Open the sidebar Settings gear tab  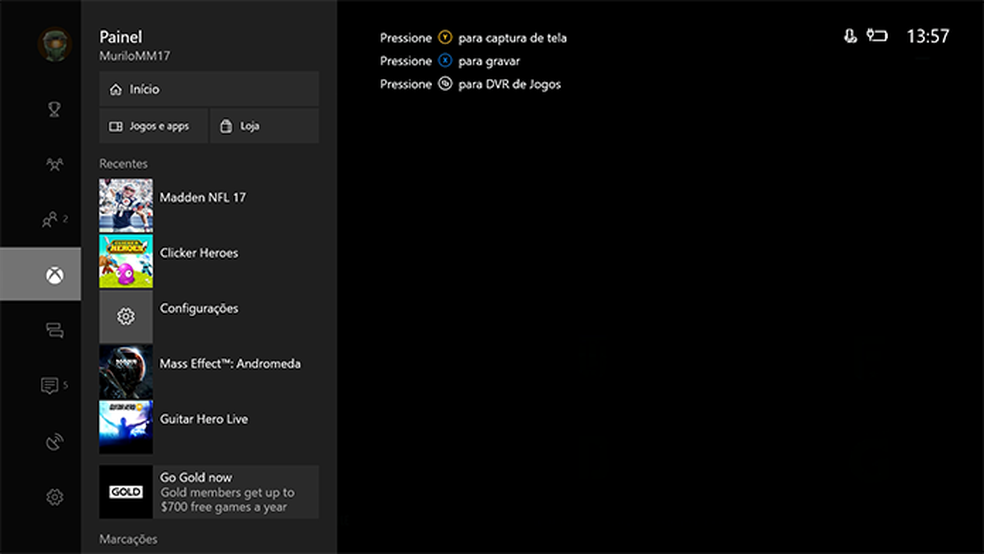click(55, 497)
